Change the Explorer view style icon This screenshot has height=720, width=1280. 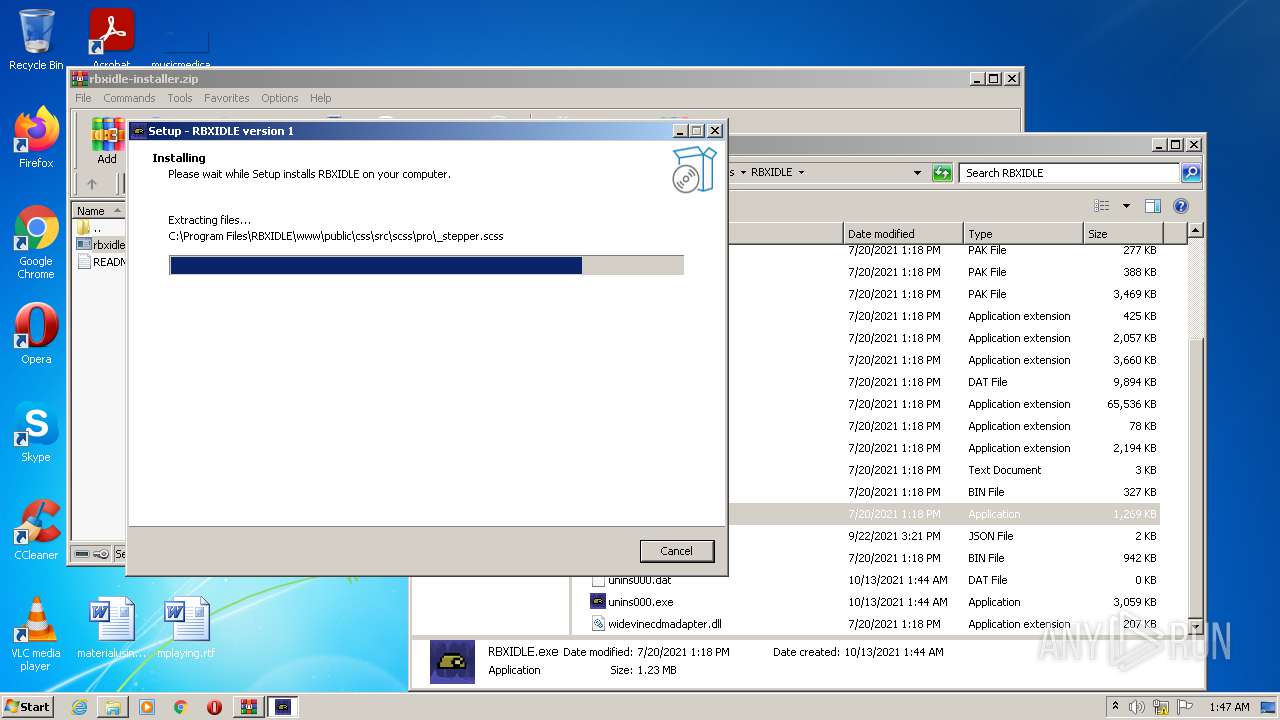click(1102, 206)
